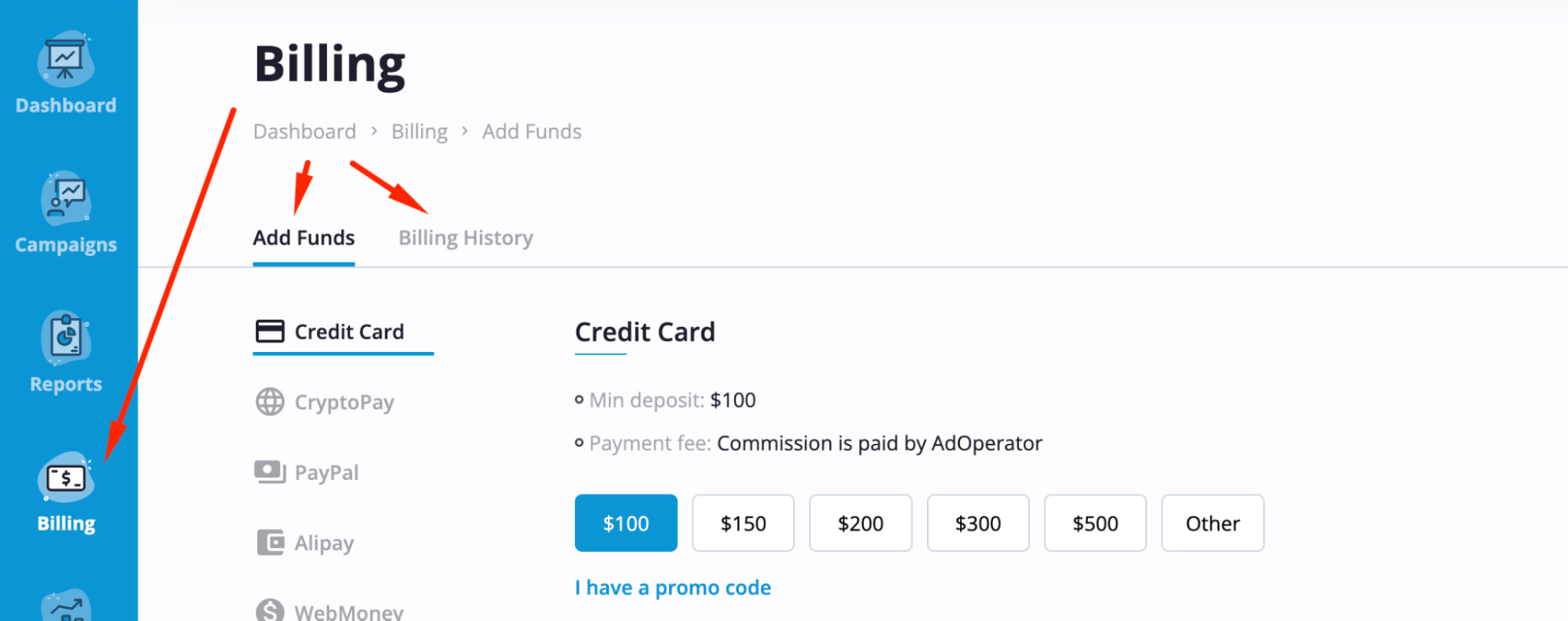Select the Add Funds tab

(304, 238)
